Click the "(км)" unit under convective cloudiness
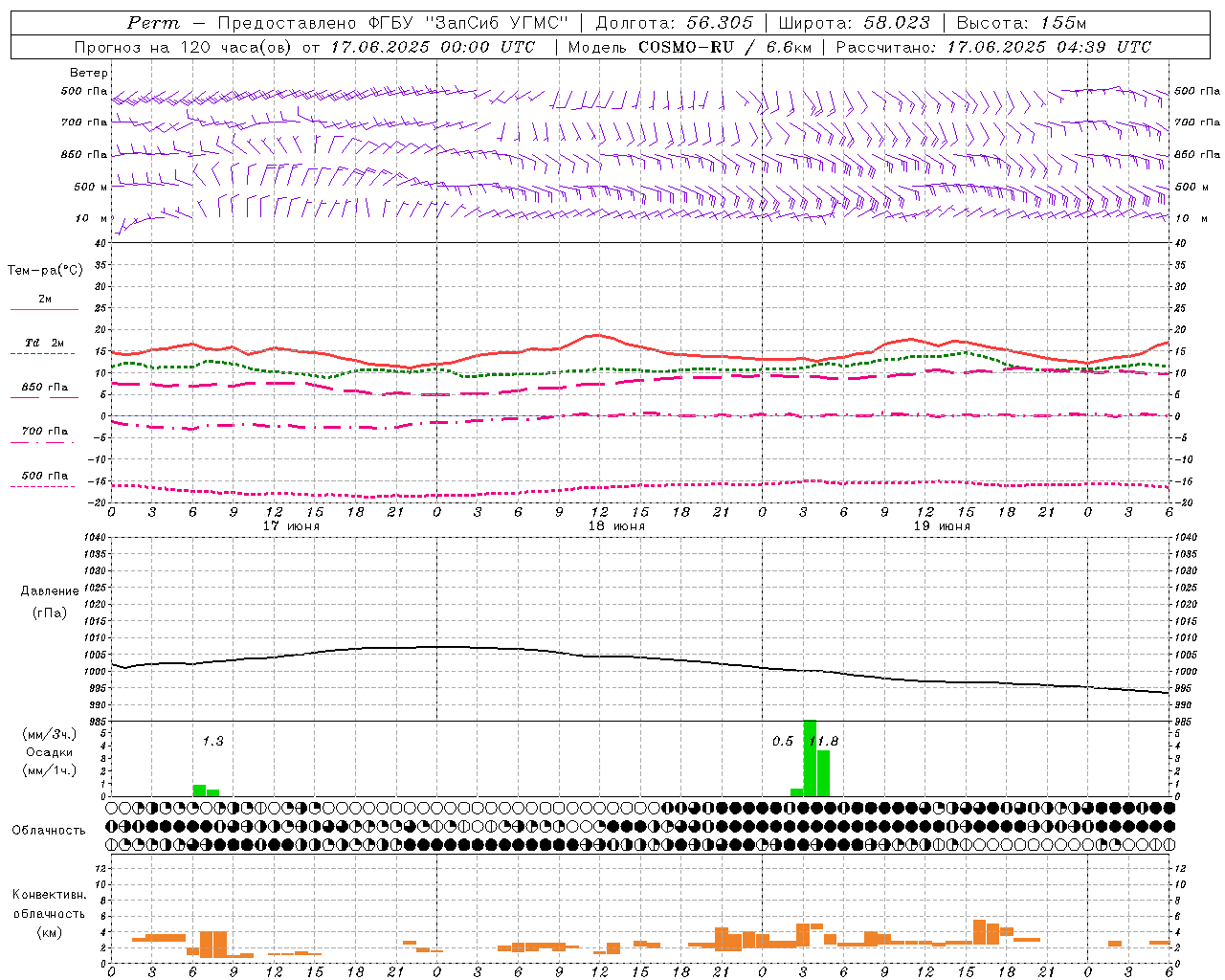This screenshot has width=1225, height=980. (x=49, y=931)
